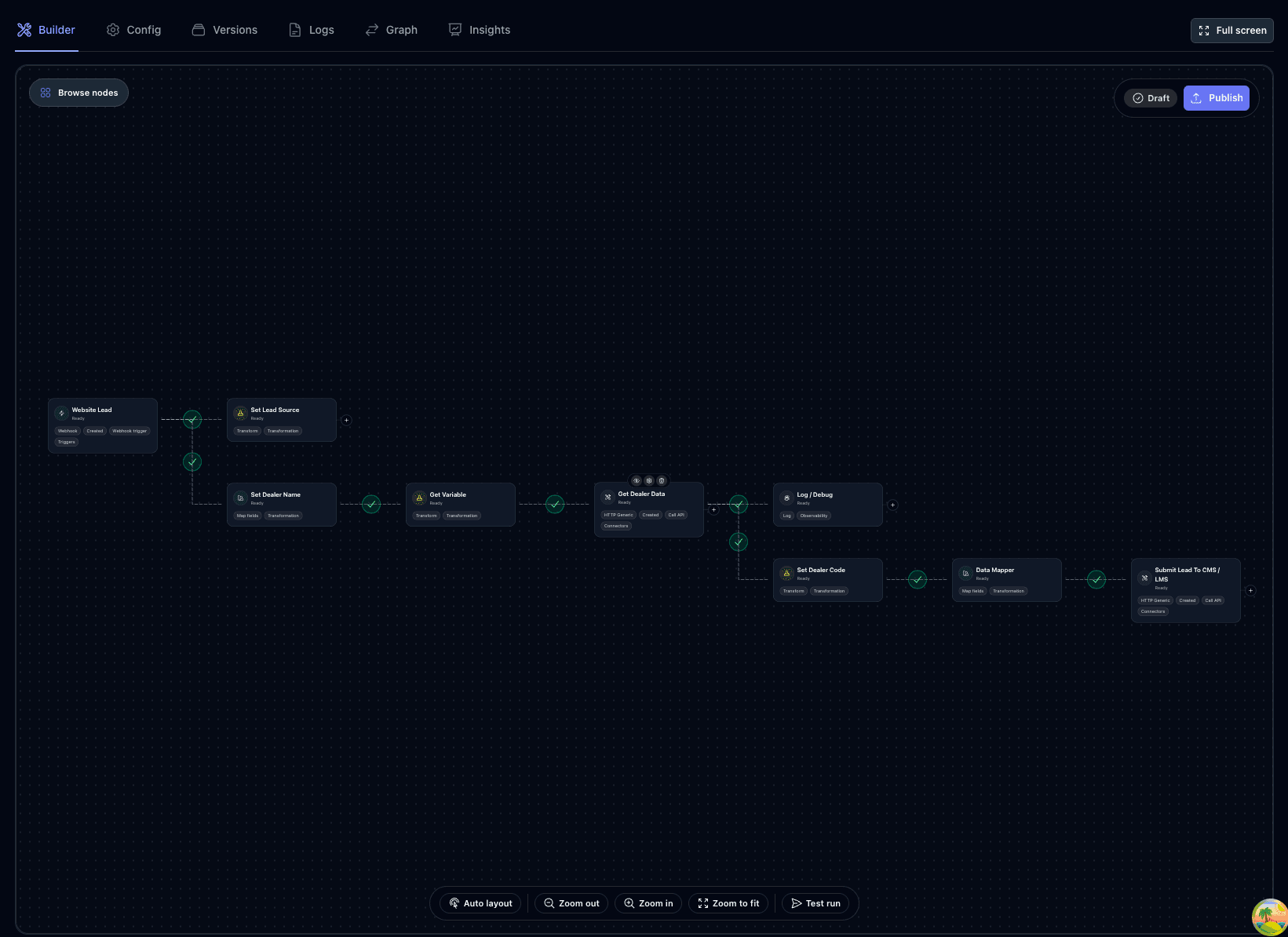Click Website Lead trigger node icon
This screenshot has width=1288, height=937.
point(61,413)
